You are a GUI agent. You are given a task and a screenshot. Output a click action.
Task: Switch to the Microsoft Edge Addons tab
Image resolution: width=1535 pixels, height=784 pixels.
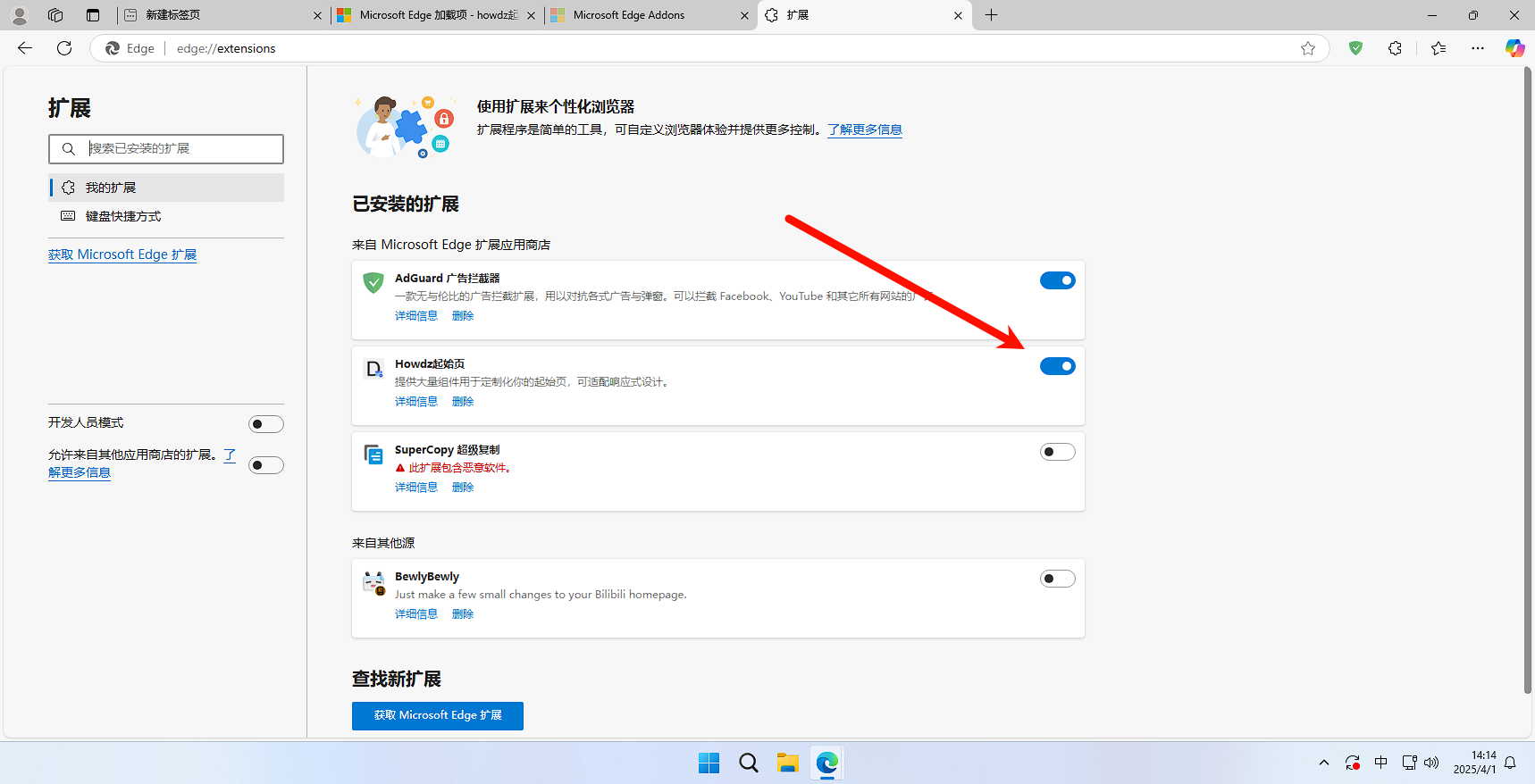tap(651, 15)
